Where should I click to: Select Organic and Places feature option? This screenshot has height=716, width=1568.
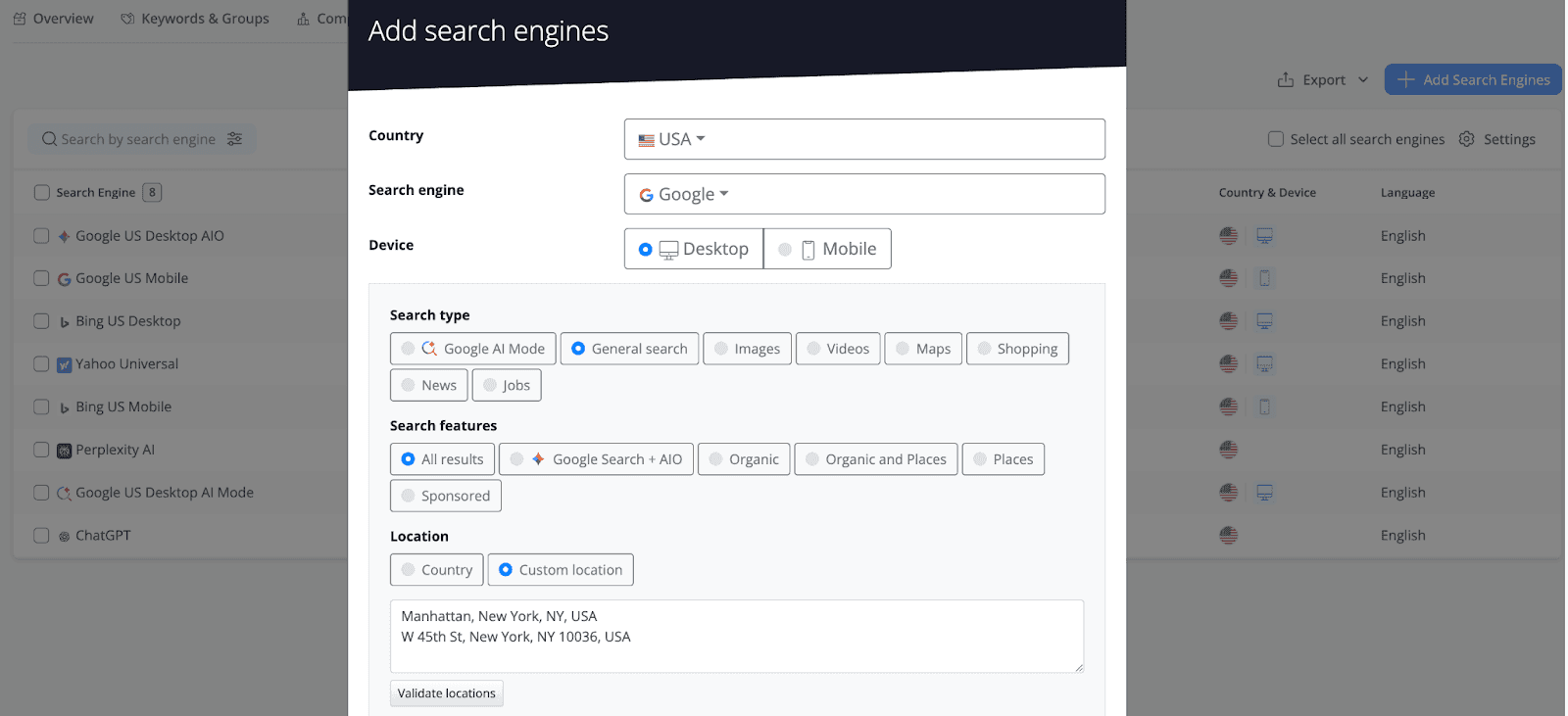[x=876, y=459]
